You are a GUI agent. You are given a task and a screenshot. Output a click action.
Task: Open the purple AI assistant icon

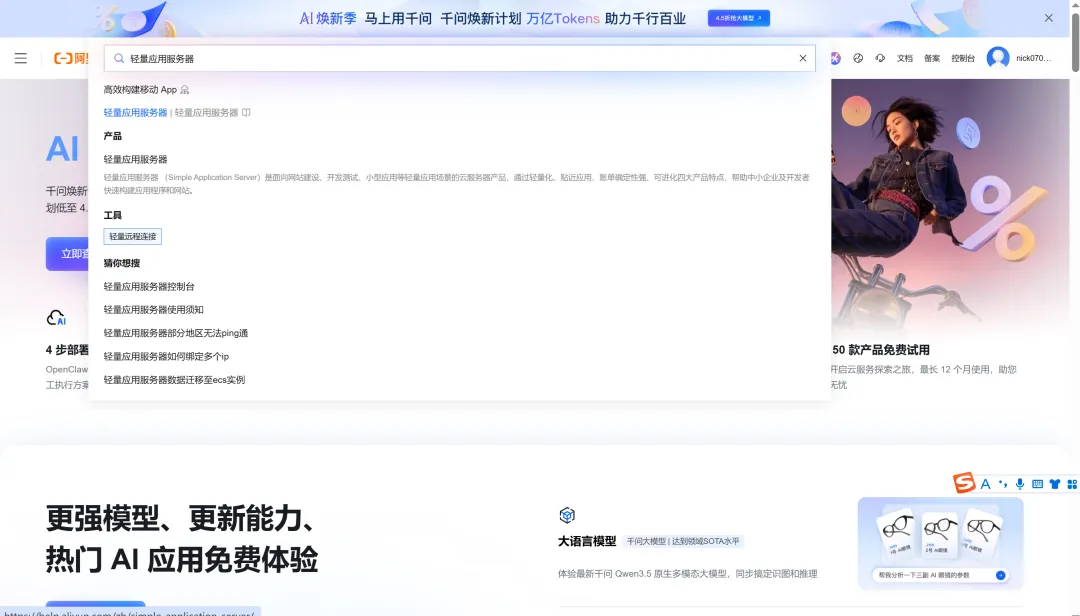(835, 59)
